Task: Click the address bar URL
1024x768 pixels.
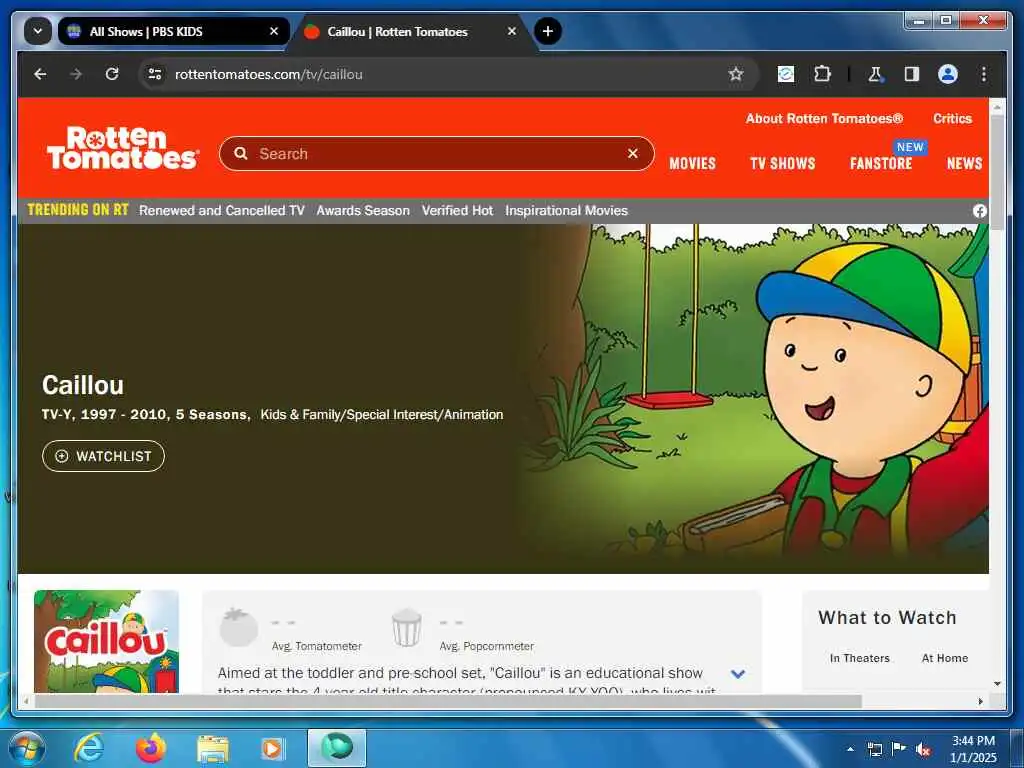Action: click(x=268, y=74)
